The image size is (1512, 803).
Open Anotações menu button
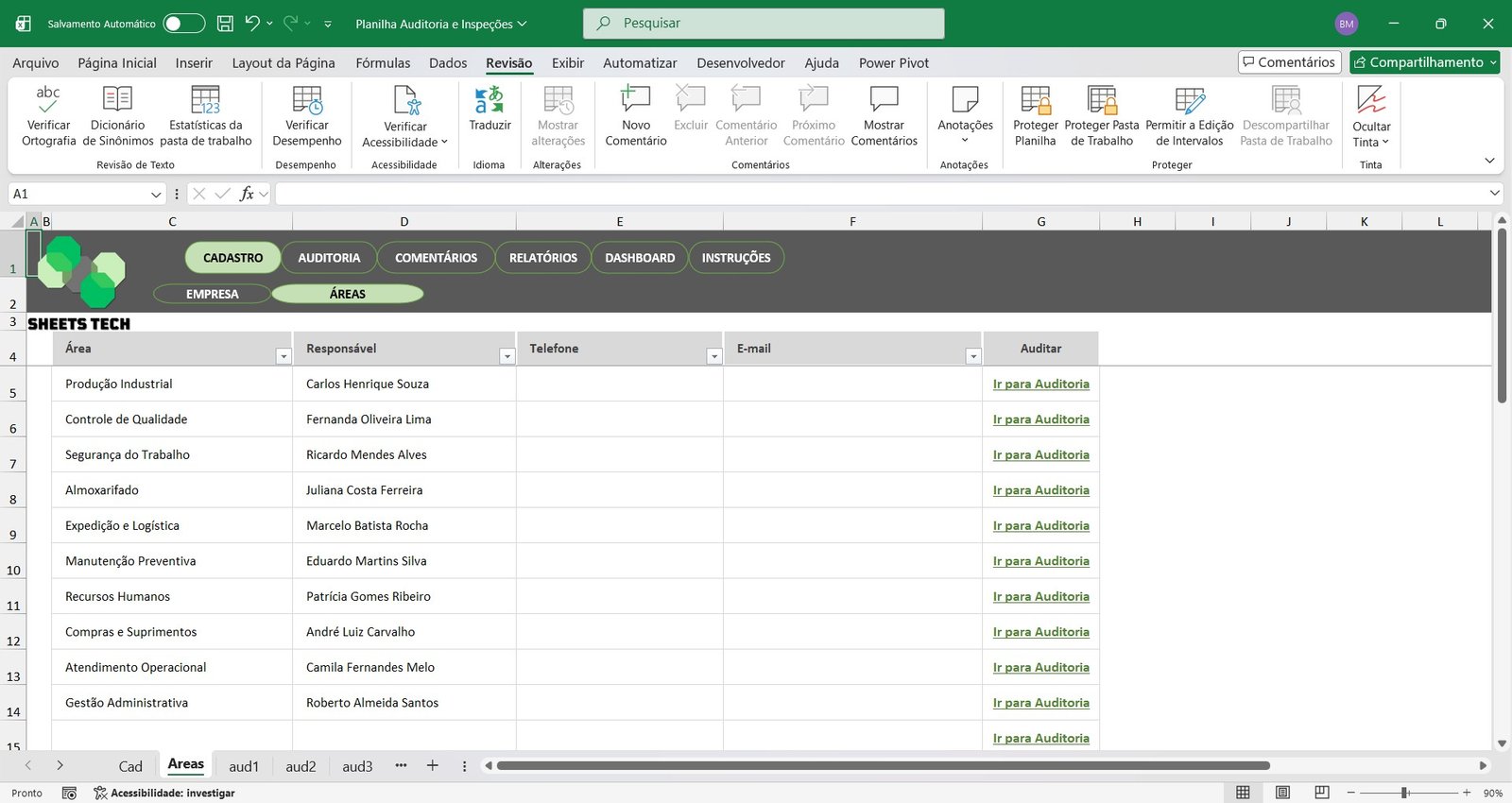(x=965, y=115)
